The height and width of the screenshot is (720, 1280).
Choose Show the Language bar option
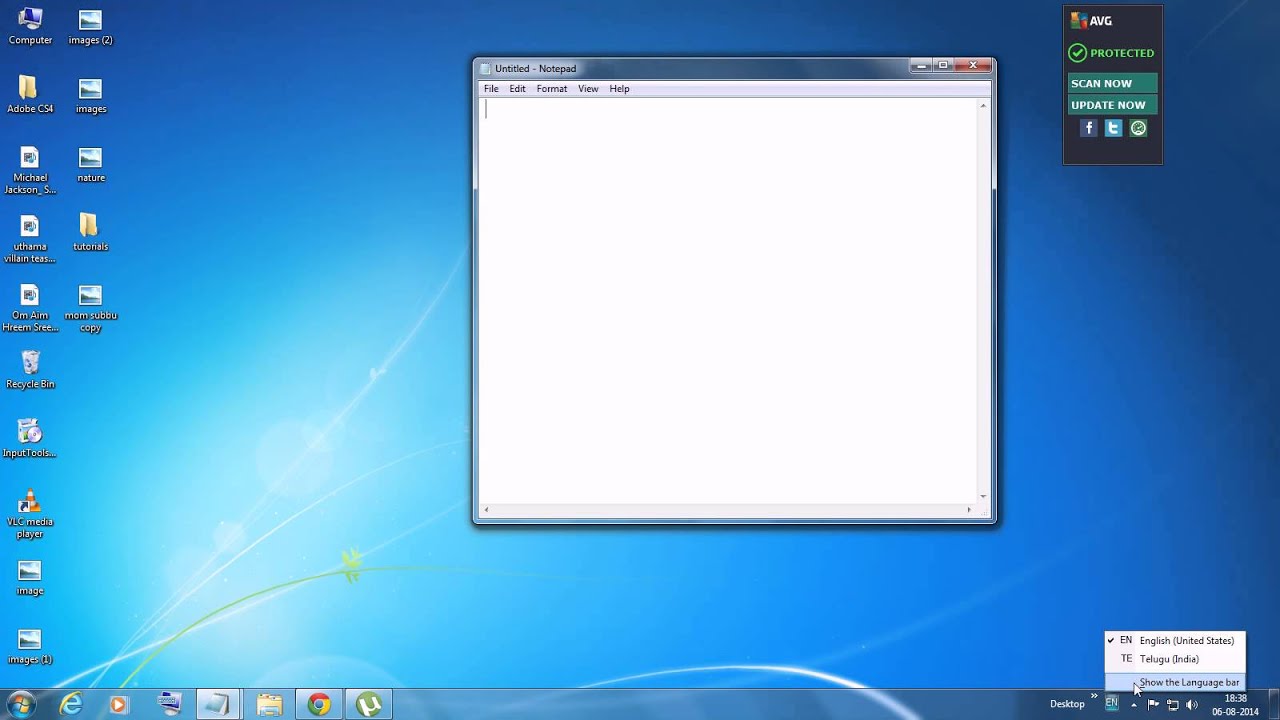[x=1175, y=682]
